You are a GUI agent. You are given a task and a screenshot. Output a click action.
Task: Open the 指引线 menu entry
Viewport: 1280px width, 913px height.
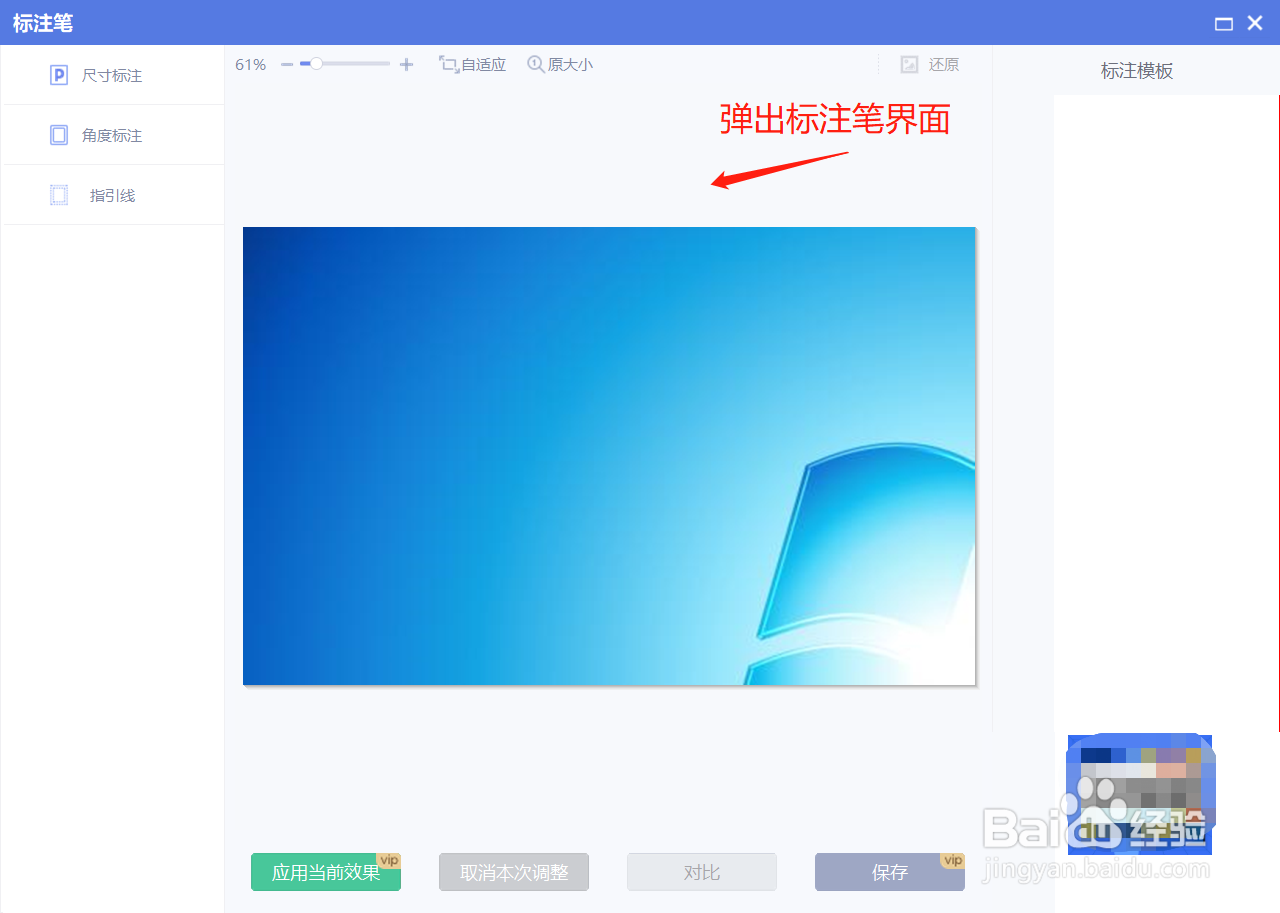(x=114, y=195)
